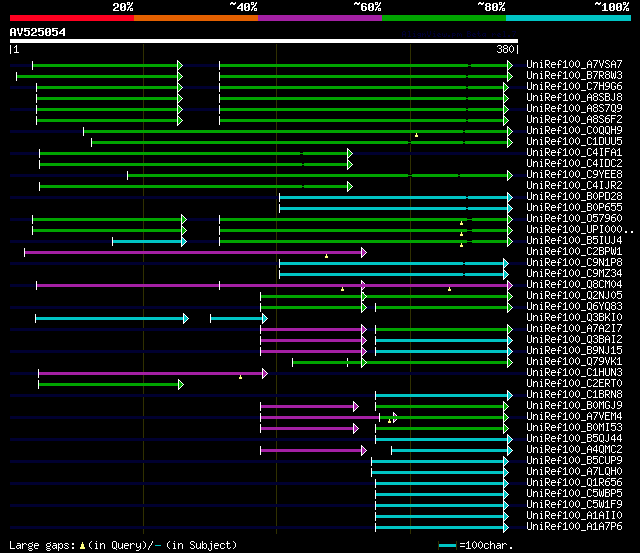640x553 pixels.
Task: Select the UniRef100_C4IFA1 label
Action: point(574,153)
